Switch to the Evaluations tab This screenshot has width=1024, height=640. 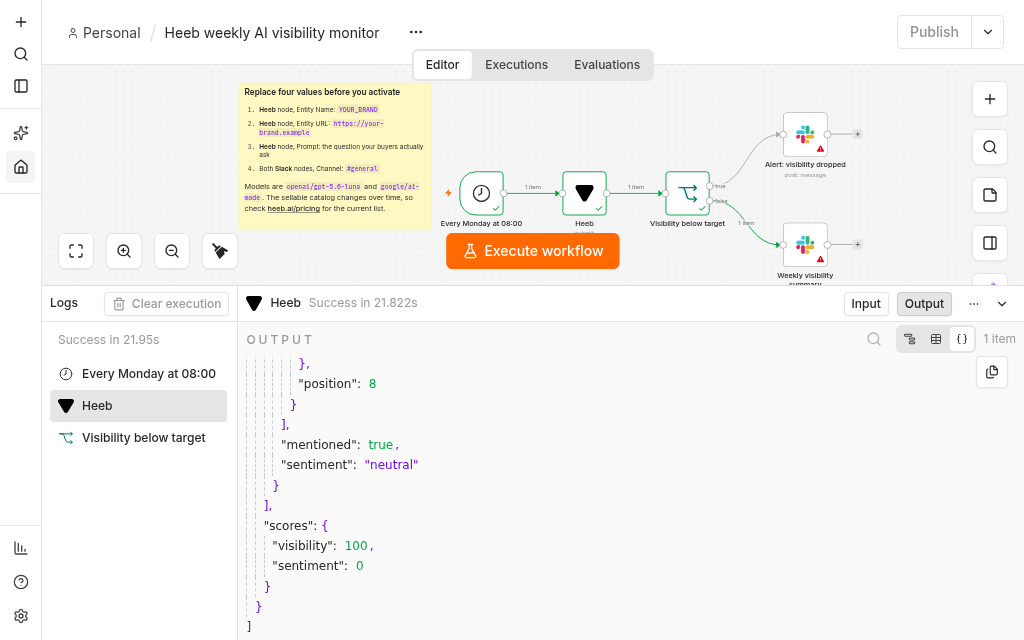(607, 65)
